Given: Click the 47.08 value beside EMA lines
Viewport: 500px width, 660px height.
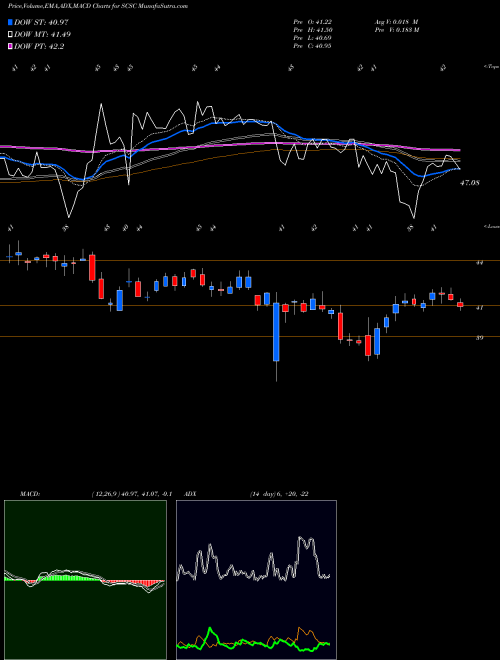Looking at the screenshot, I should (x=470, y=183).
